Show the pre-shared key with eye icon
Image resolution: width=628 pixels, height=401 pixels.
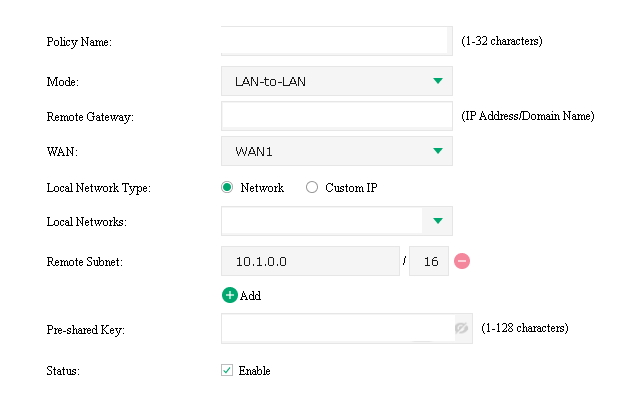click(x=461, y=328)
